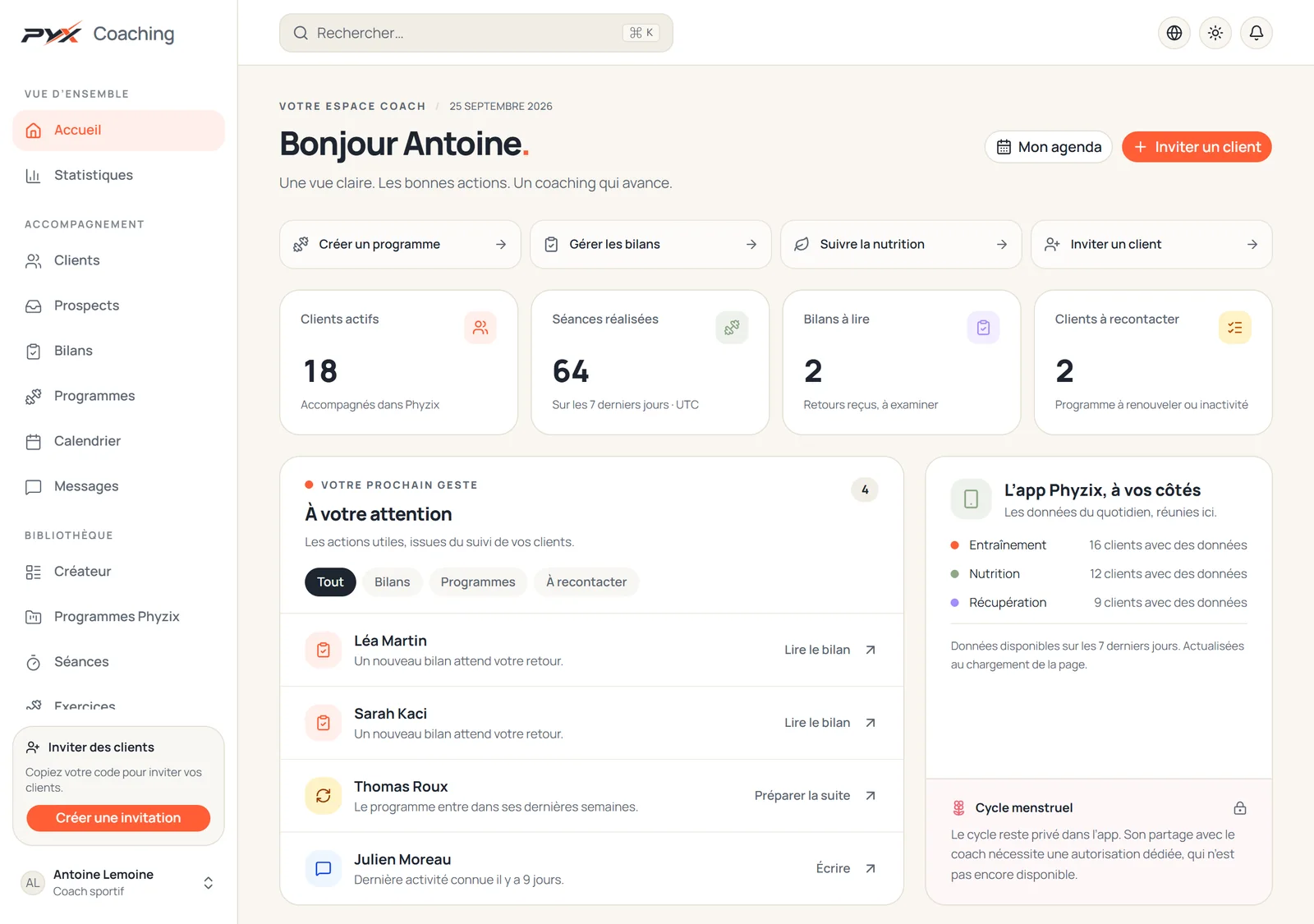The image size is (1314, 924).
Task: Click Lire le bilan for Sarah Kaci
Action: 830,723
